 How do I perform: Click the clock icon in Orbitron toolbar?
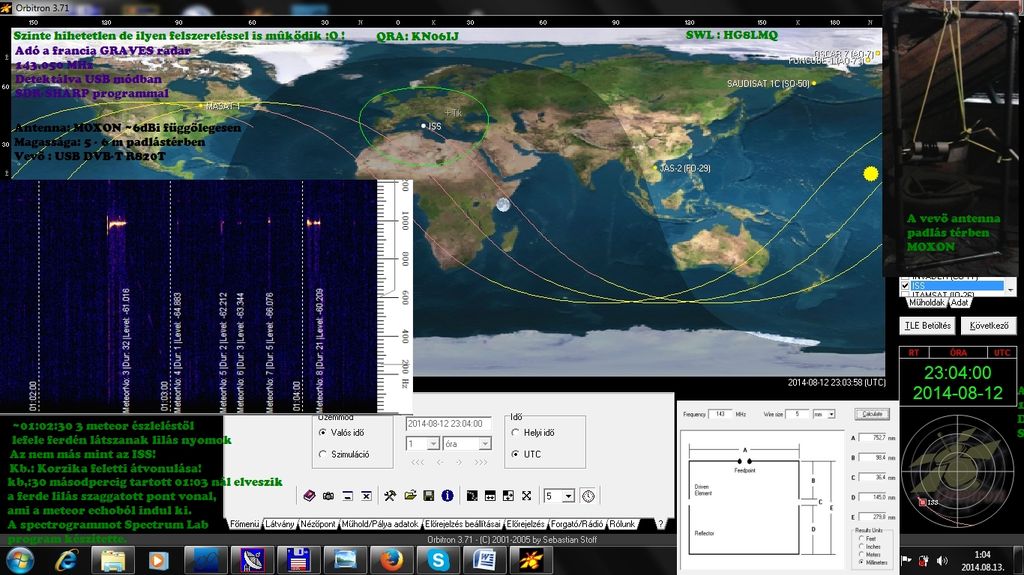pyautogui.click(x=588, y=496)
